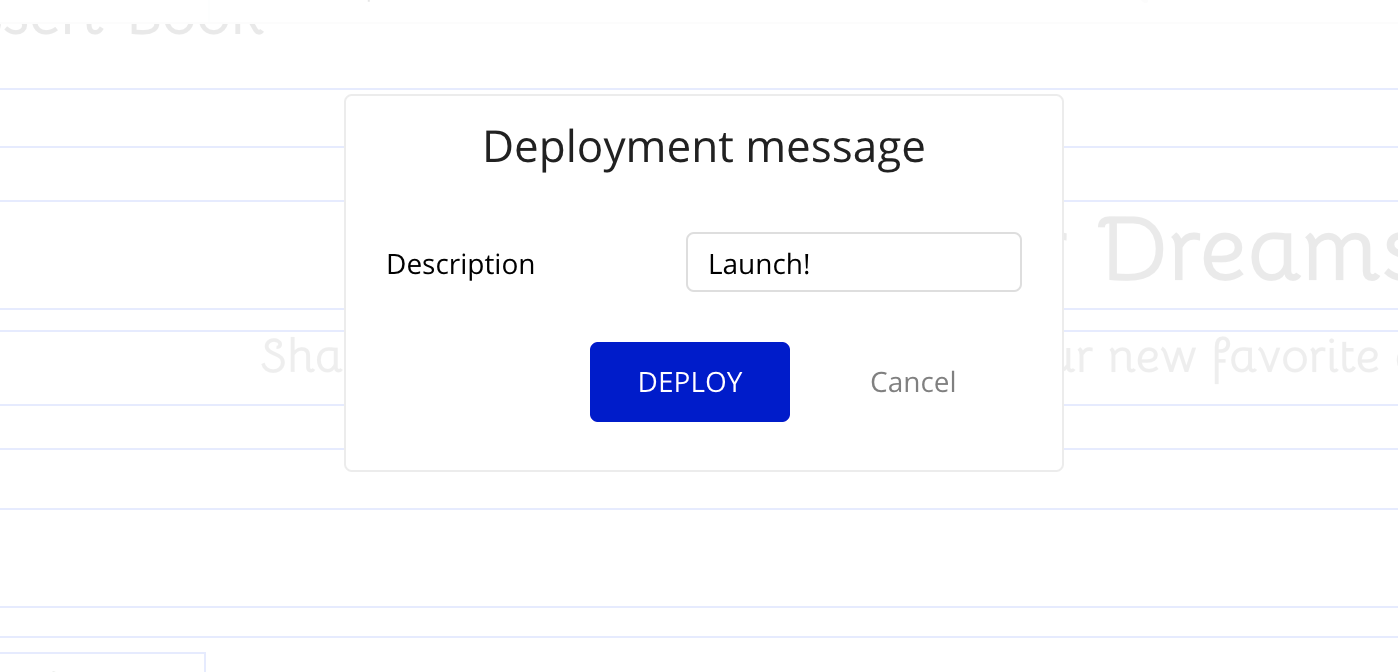
Task: Click the blue DEPLOY button
Action: [x=690, y=382]
